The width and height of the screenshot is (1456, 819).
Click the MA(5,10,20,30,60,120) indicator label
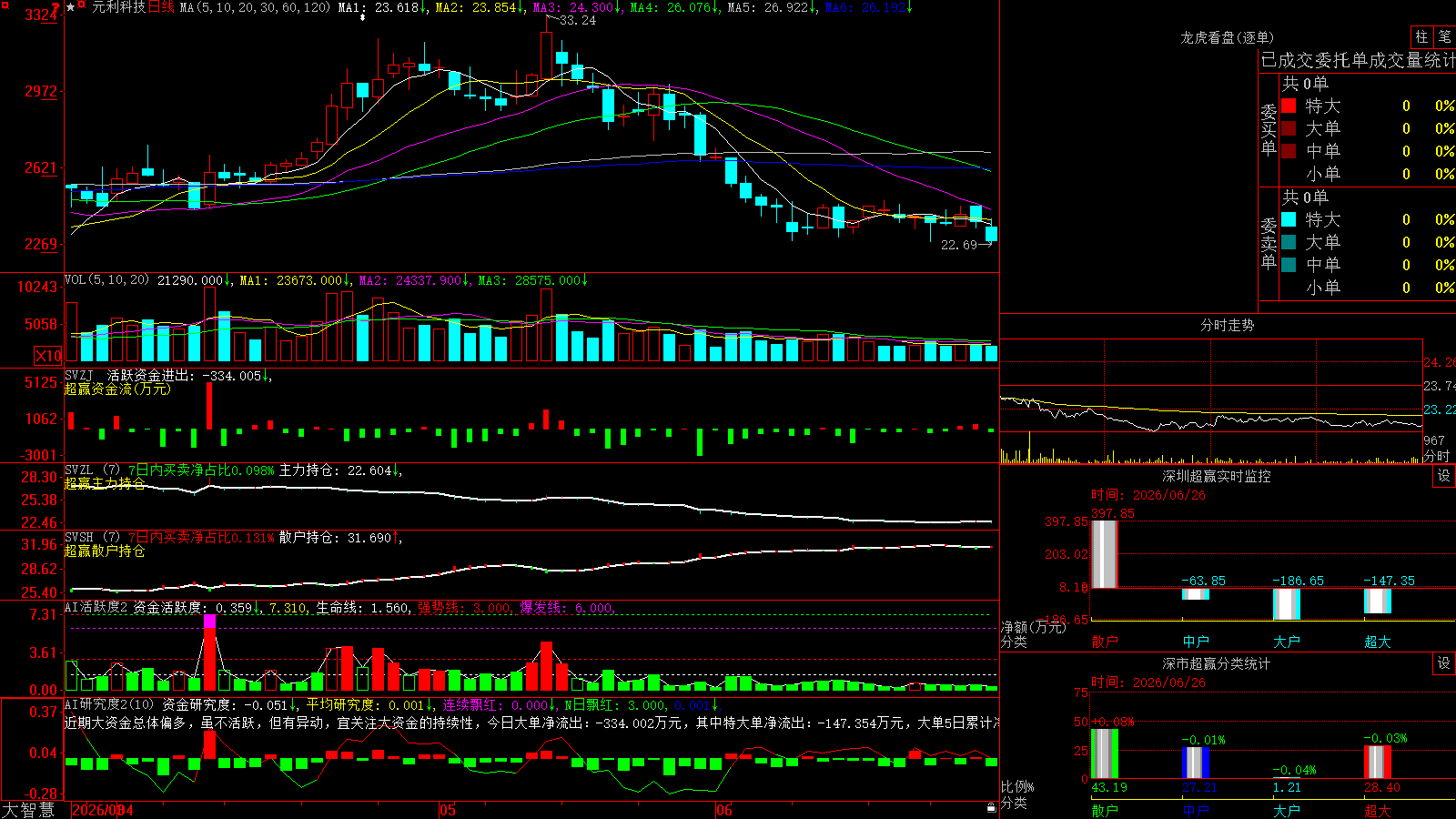coord(256,7)
